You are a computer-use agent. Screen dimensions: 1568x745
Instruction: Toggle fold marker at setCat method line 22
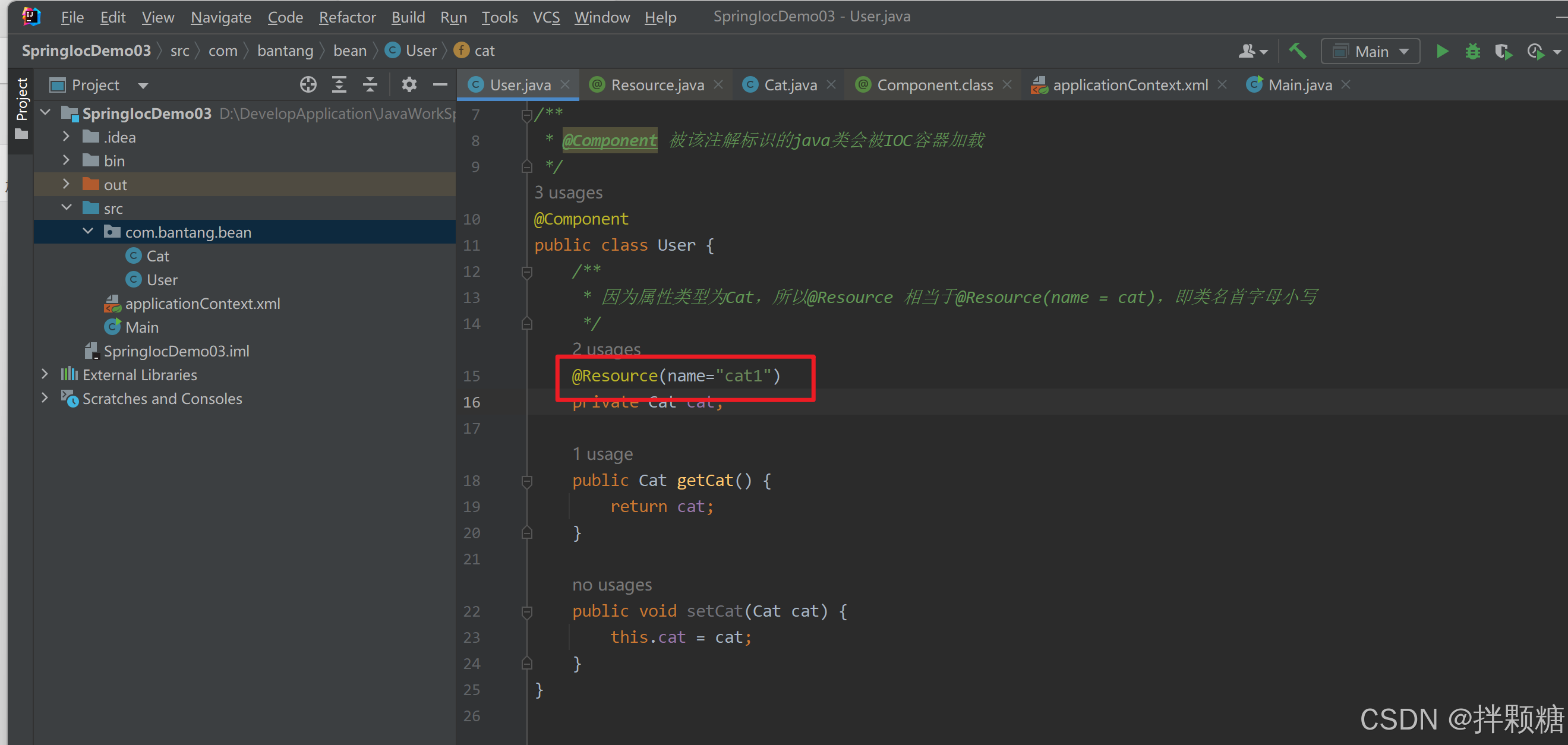click(527, 611)
